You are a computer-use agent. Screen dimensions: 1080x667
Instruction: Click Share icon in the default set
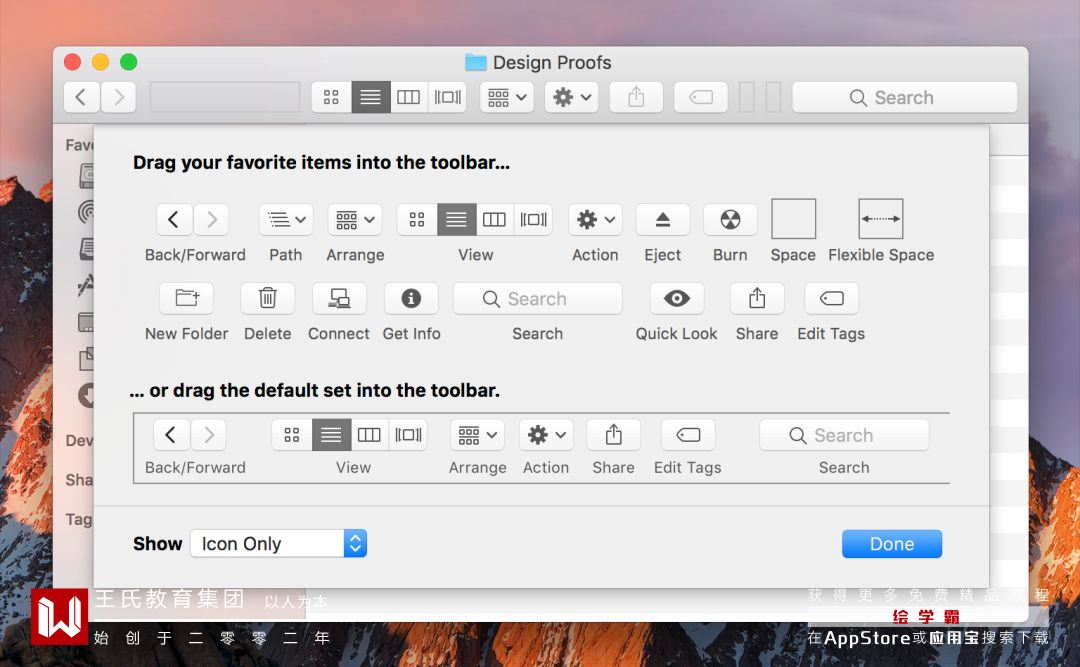(614, 435)
